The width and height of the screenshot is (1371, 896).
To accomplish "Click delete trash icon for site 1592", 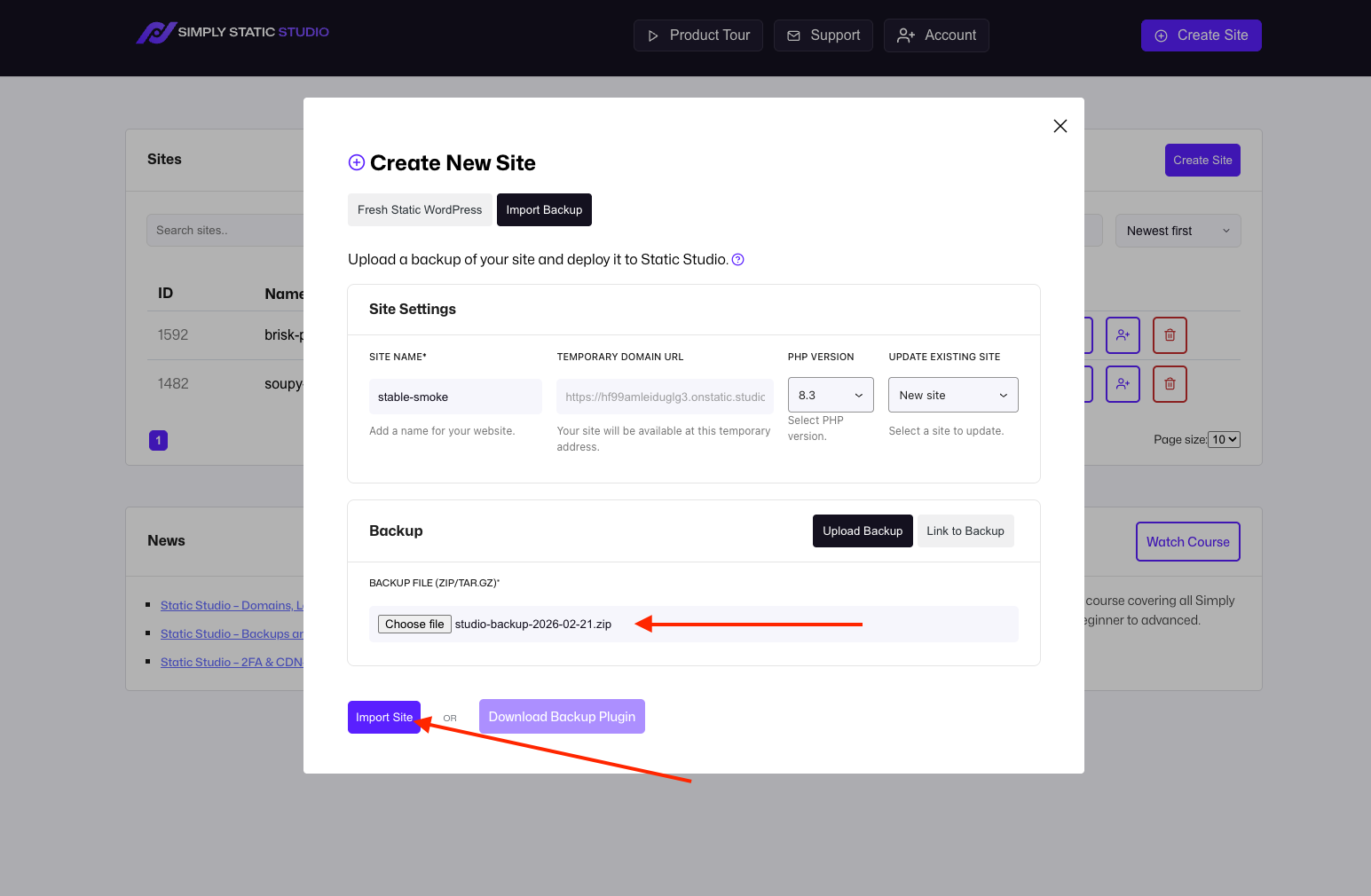I will click(1170, 335).
